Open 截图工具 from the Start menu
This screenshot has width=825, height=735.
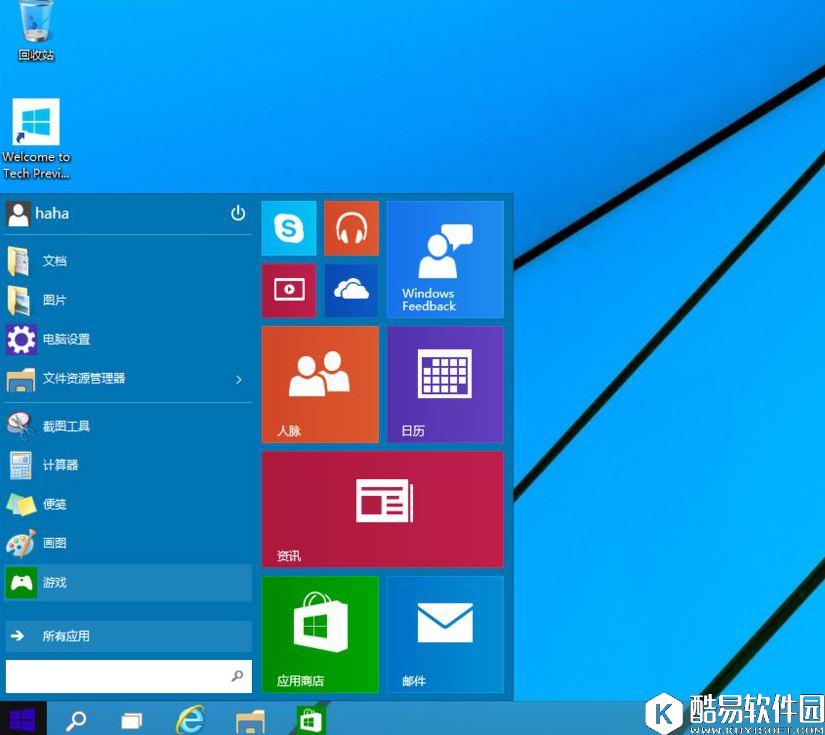pyautogui.click(x=65, y=425)
